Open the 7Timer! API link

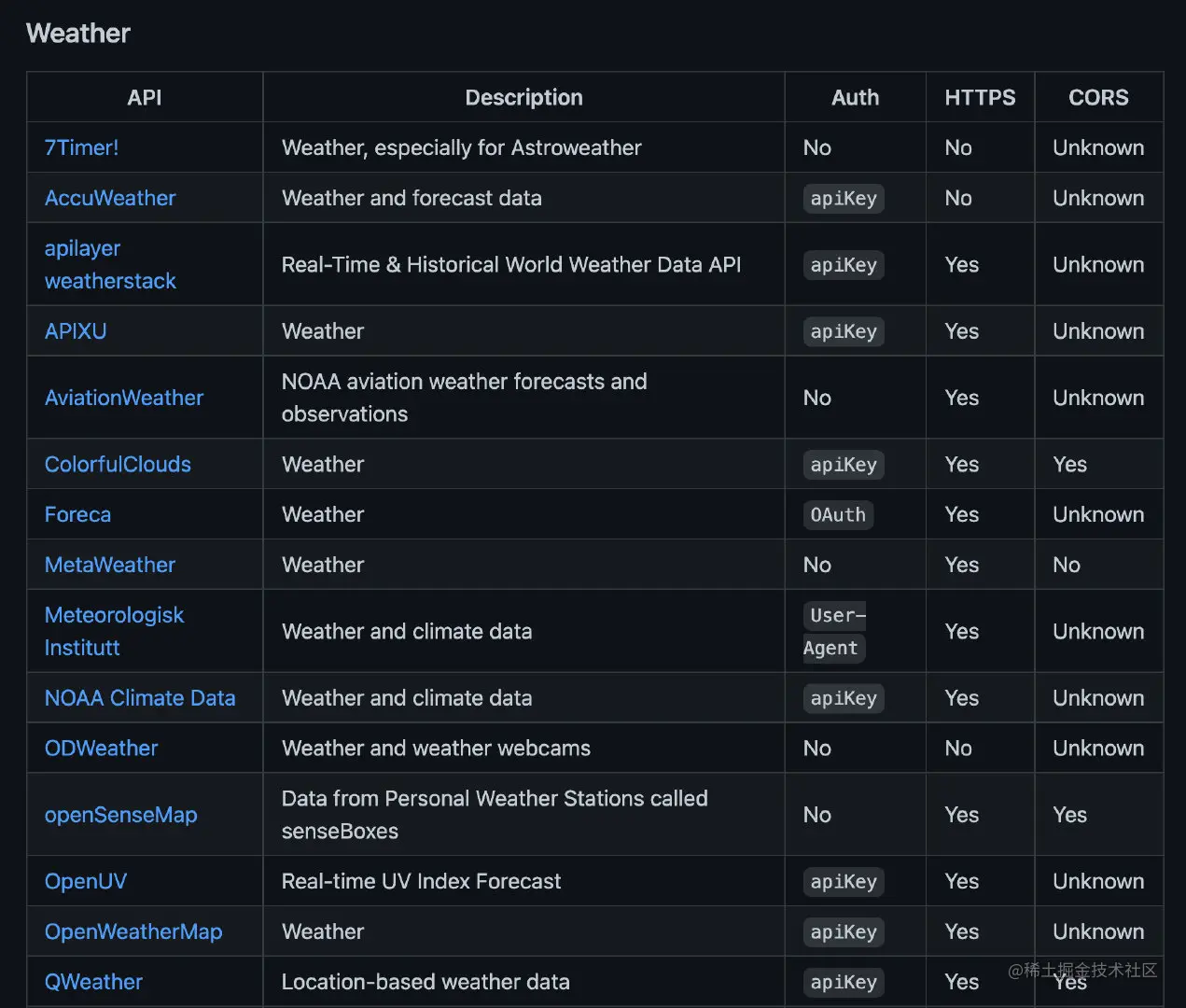click(81, 147)
